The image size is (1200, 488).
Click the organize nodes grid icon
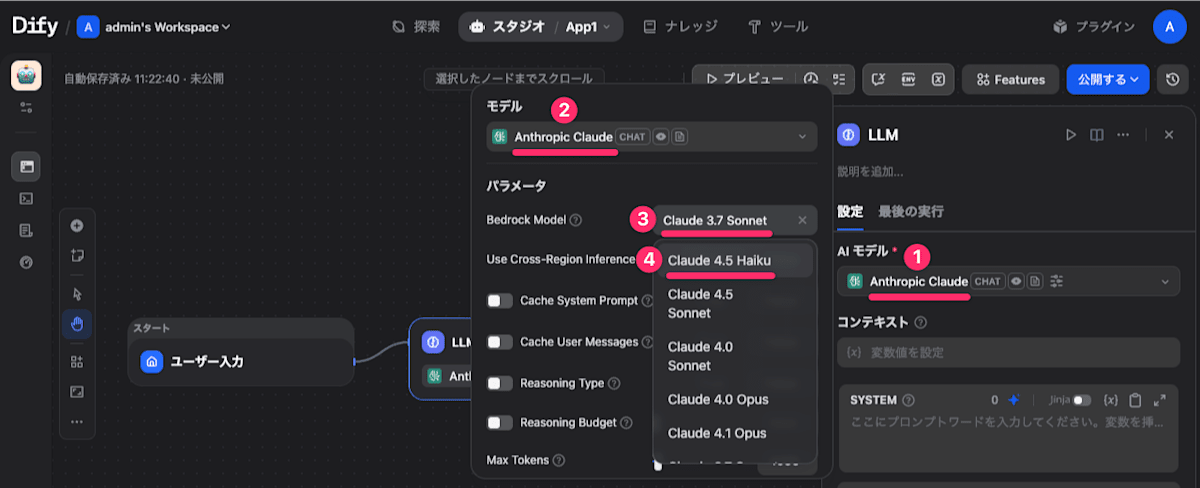[x=77, y=361]
